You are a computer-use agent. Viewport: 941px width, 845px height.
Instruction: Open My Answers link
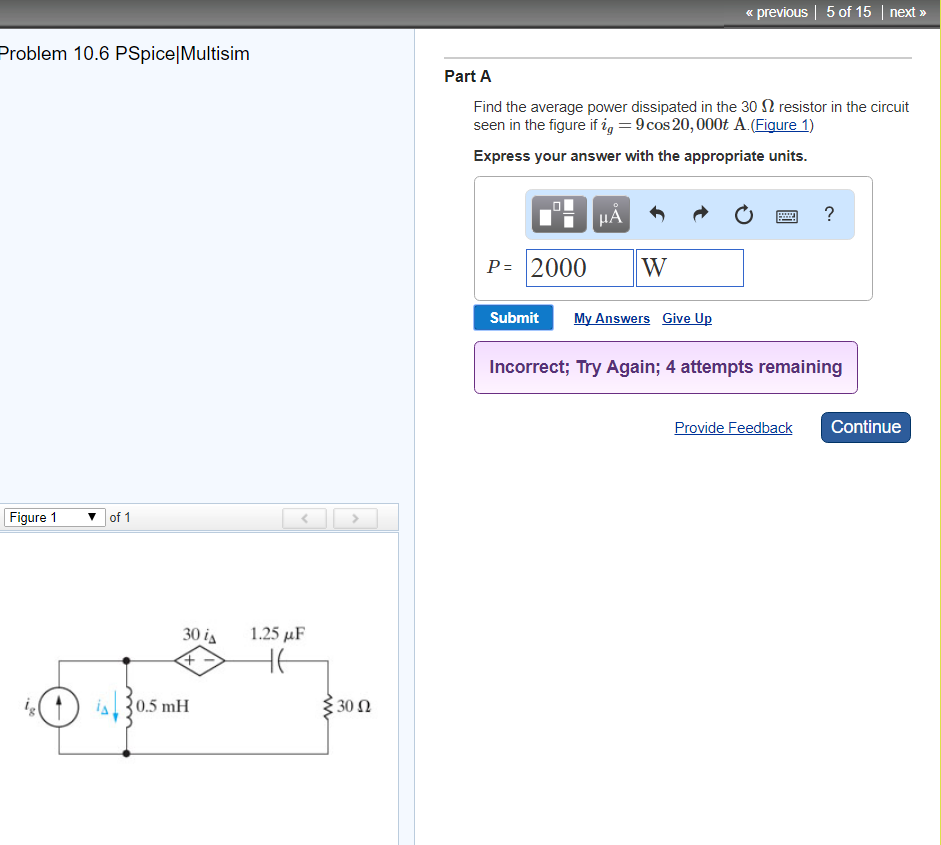click(x=611, y=318)
